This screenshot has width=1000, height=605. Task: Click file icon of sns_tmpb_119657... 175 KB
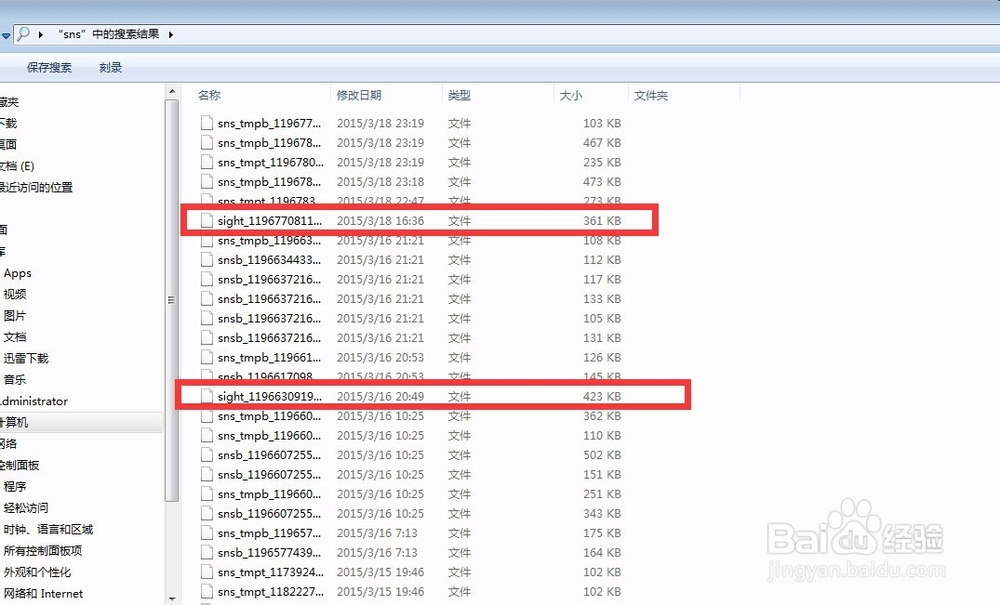pyautogui.click(x=207, y=533)
